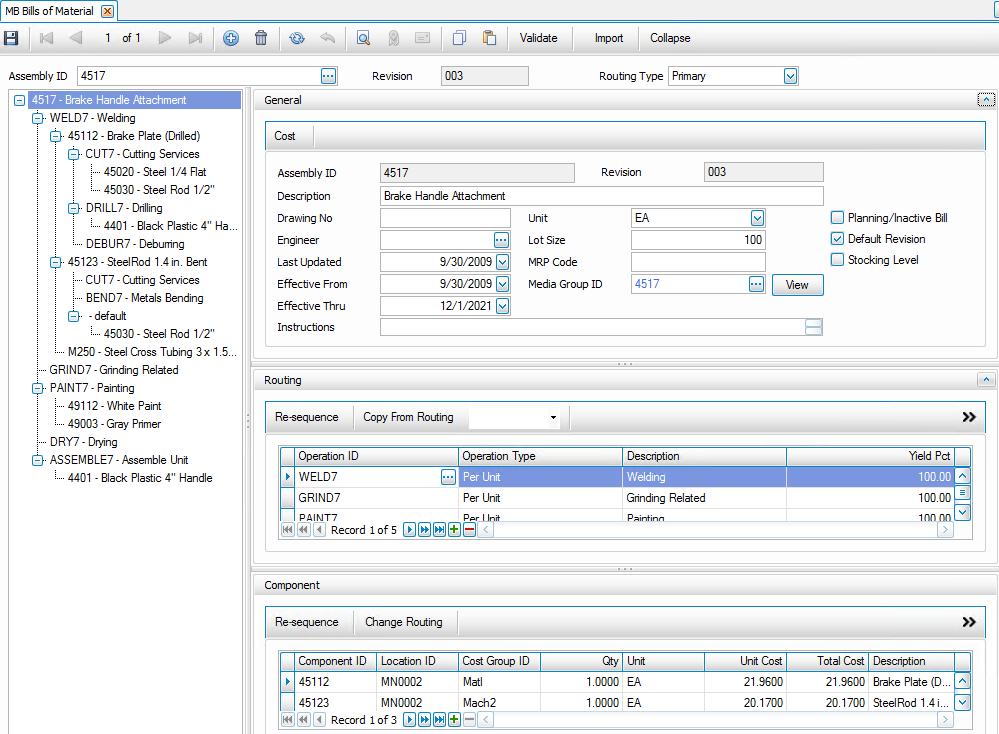Open the Routing Type dropdown
The height and width of the screenshot is (734, 999).
790,76
